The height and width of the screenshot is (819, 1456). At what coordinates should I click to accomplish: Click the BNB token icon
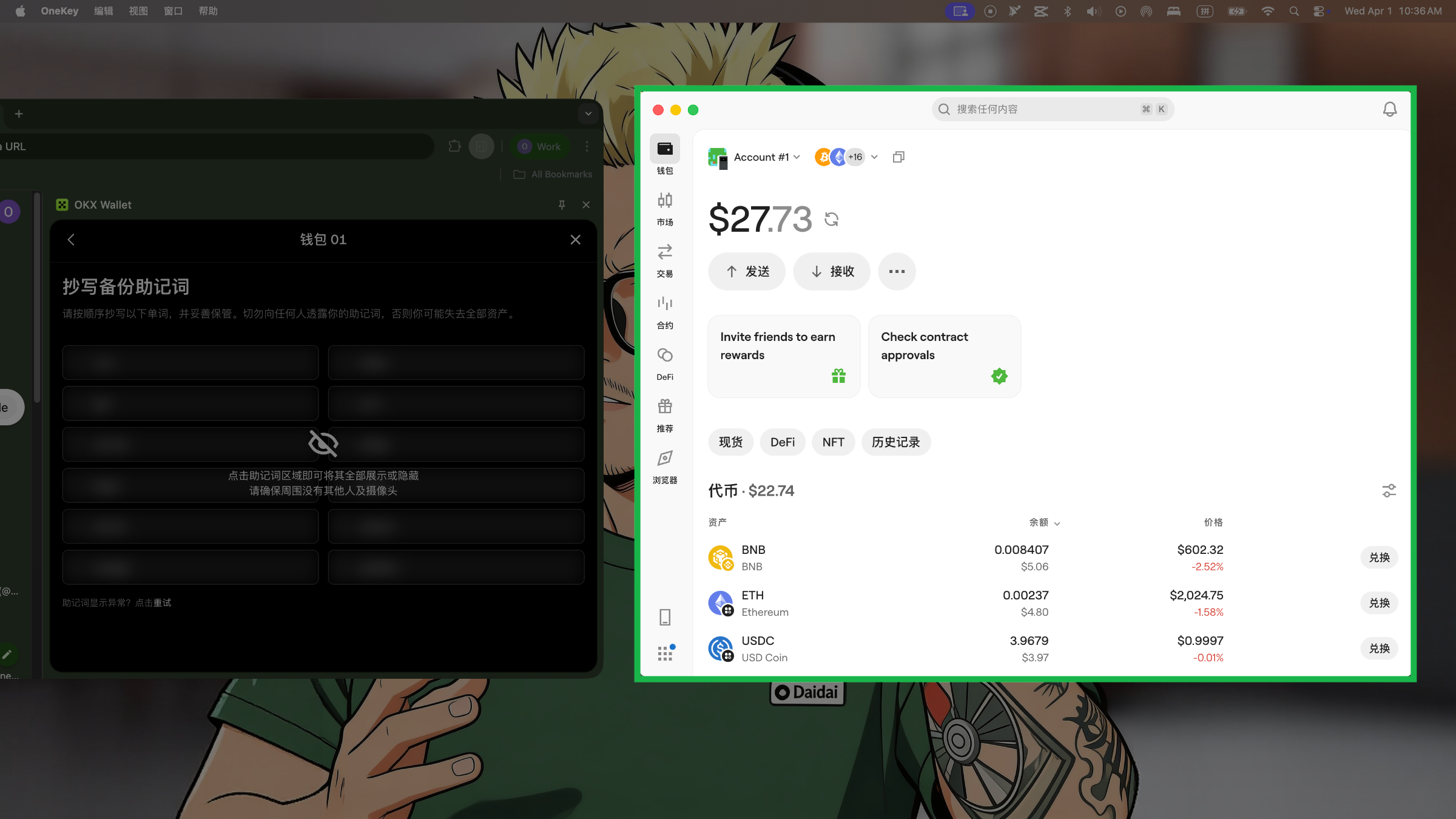point(721,558)
